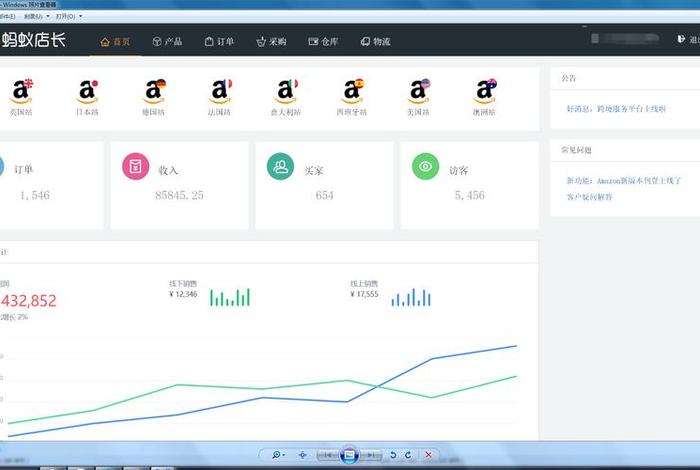Open the 仓库 warehouse tab

tap(323, 42)
